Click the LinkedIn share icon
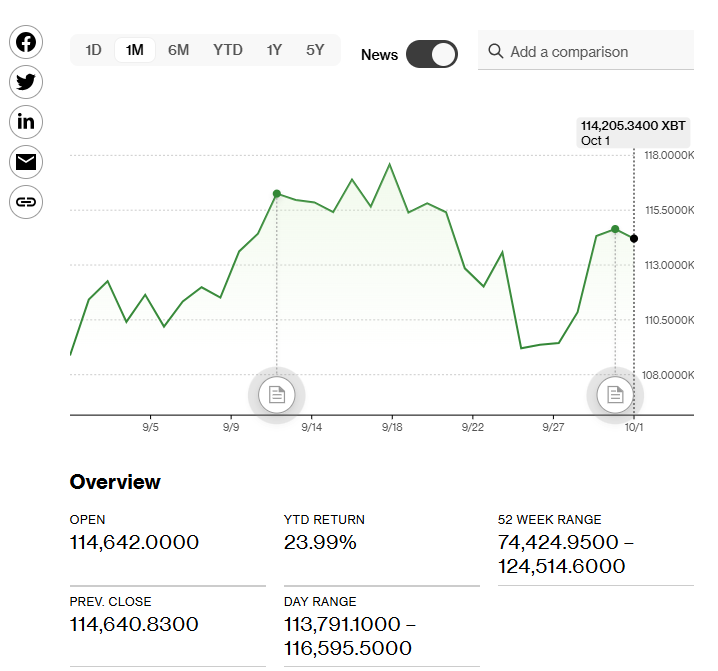718x671 pixels. coord(26,122)
